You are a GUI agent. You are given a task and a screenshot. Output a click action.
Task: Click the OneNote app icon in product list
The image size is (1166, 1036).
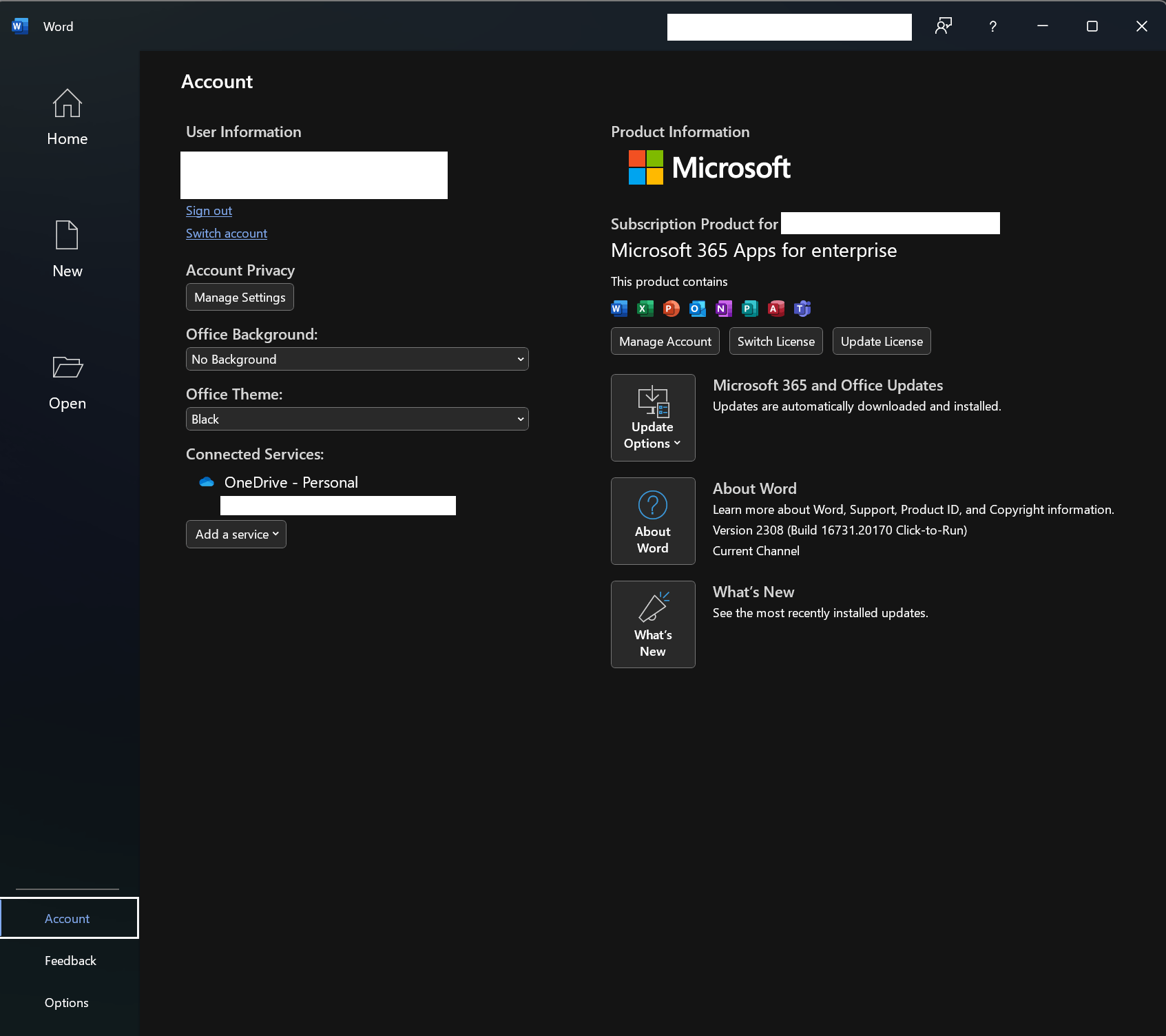[724, 309]
